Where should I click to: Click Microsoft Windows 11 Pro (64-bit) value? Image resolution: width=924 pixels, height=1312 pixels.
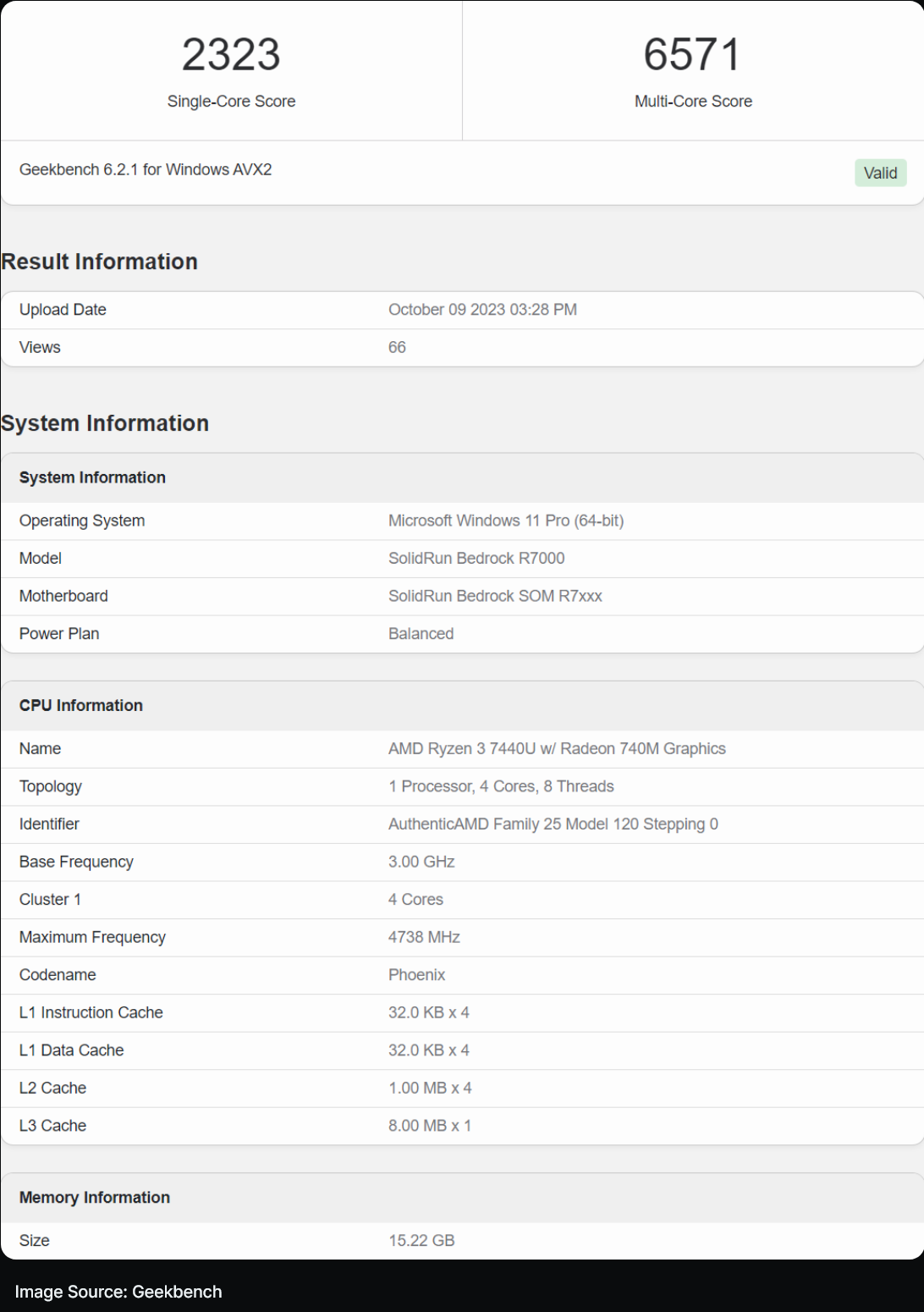[506, 521]
